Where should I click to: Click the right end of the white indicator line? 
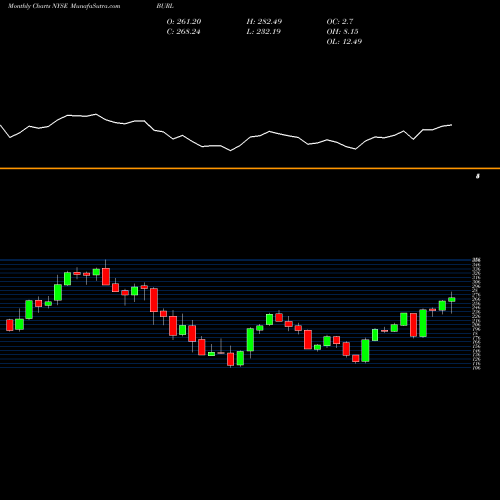pyautogui.click(x=452, y=125)
